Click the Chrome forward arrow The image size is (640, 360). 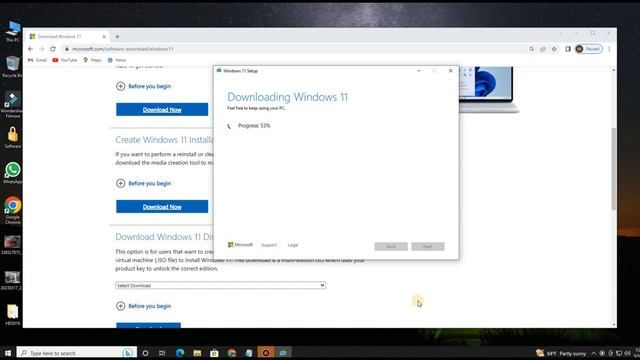(42, 49)
